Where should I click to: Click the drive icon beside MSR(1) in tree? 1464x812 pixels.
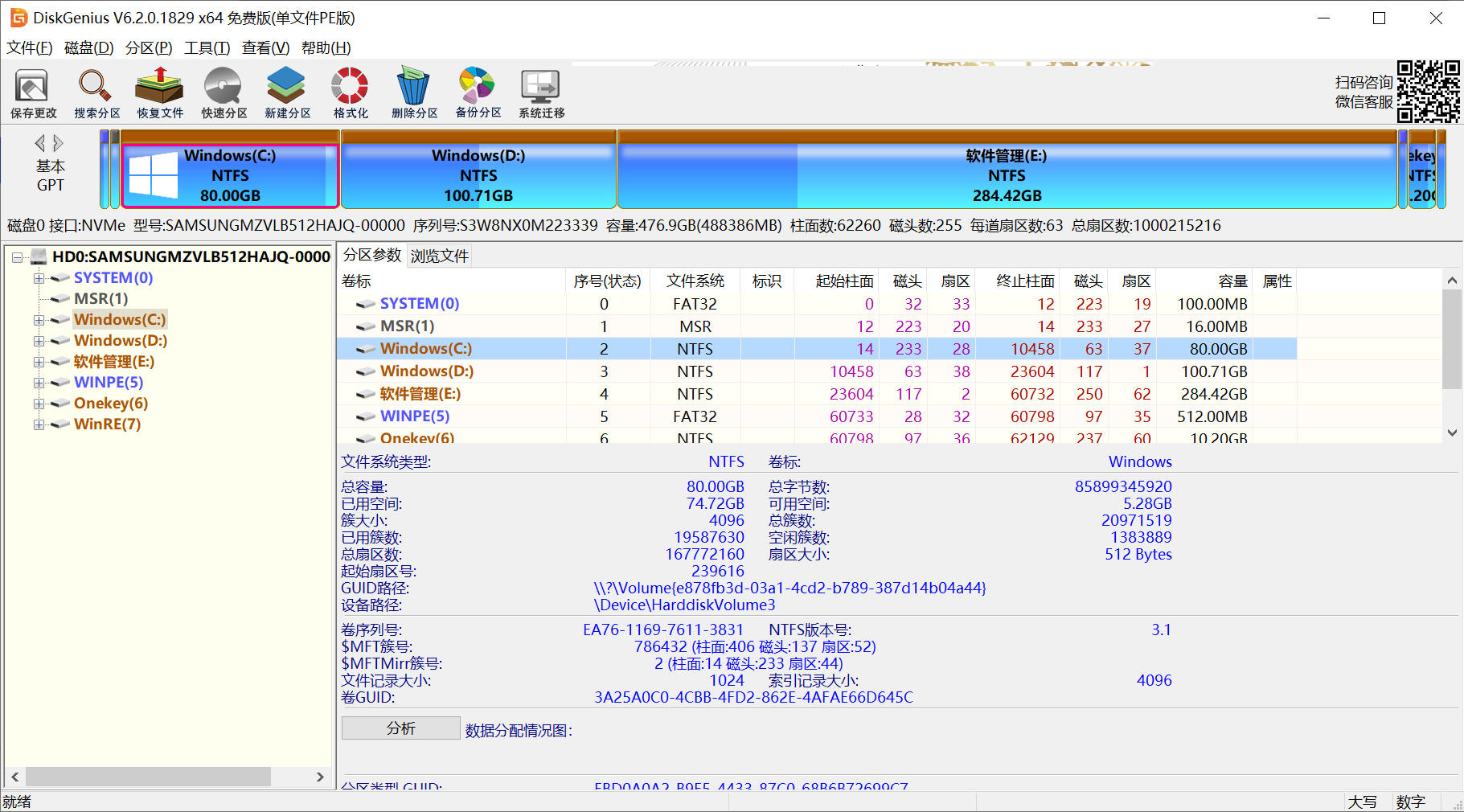click(x=60, y=299)
